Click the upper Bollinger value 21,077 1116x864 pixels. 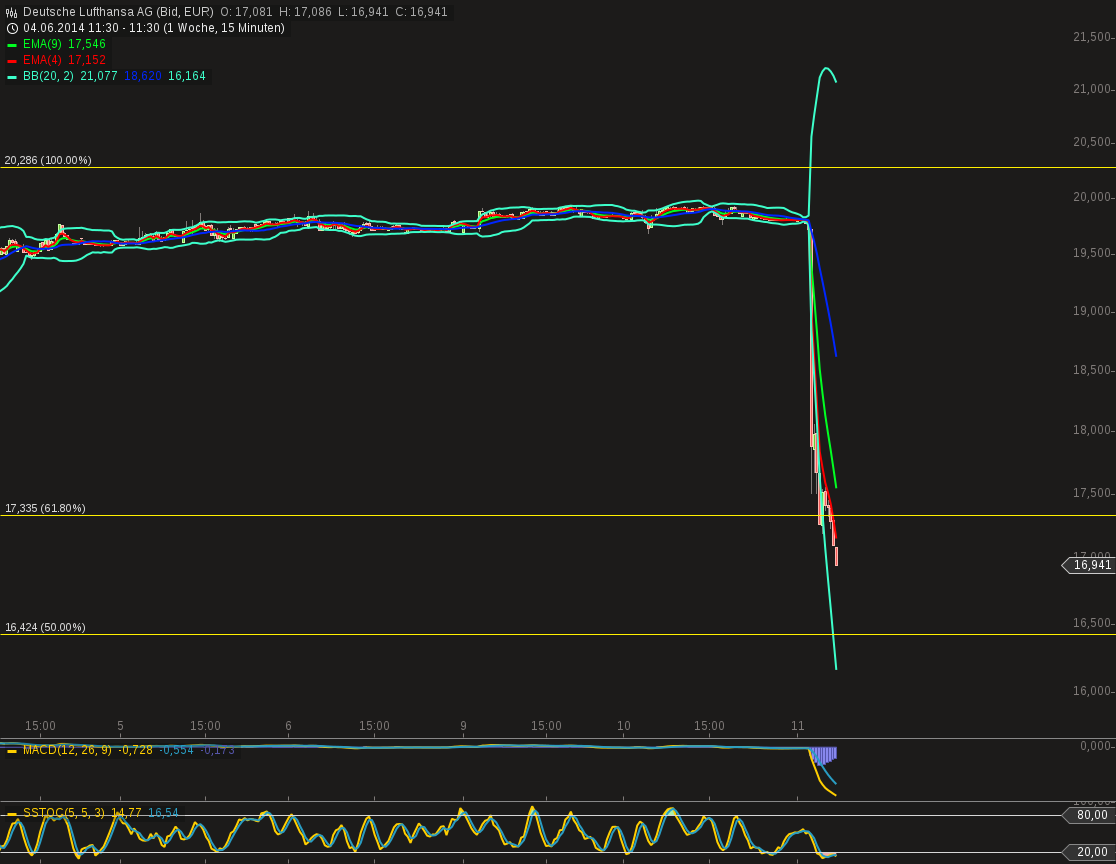pos(99,75)
